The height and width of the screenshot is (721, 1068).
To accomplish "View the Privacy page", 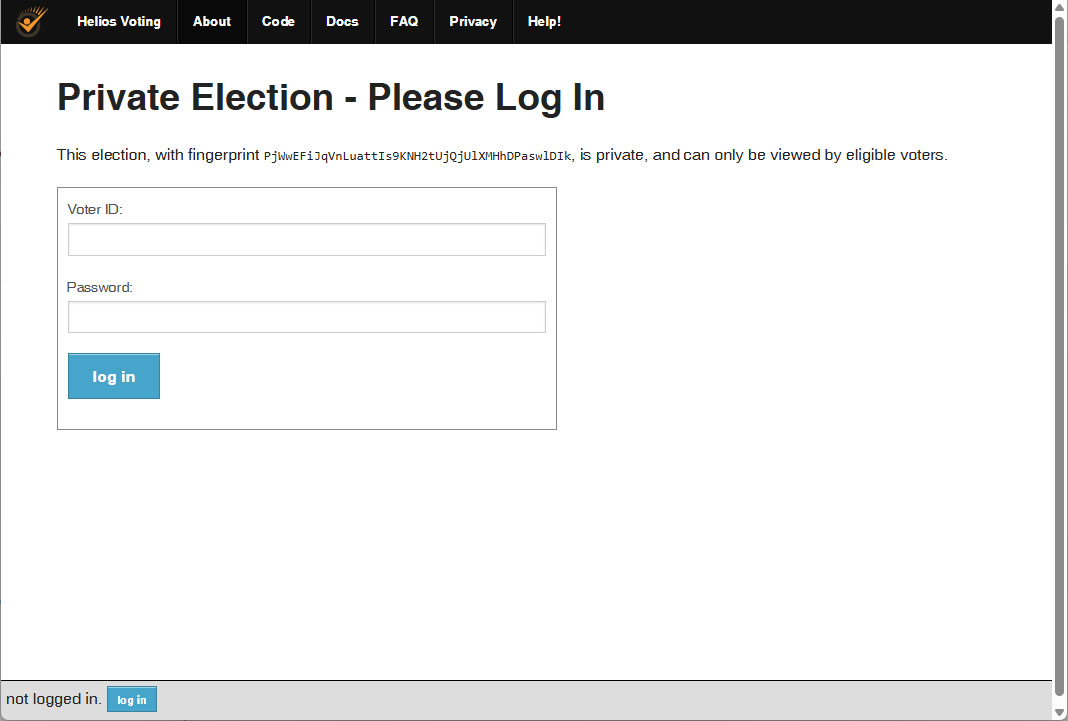I will coord(473,21).
